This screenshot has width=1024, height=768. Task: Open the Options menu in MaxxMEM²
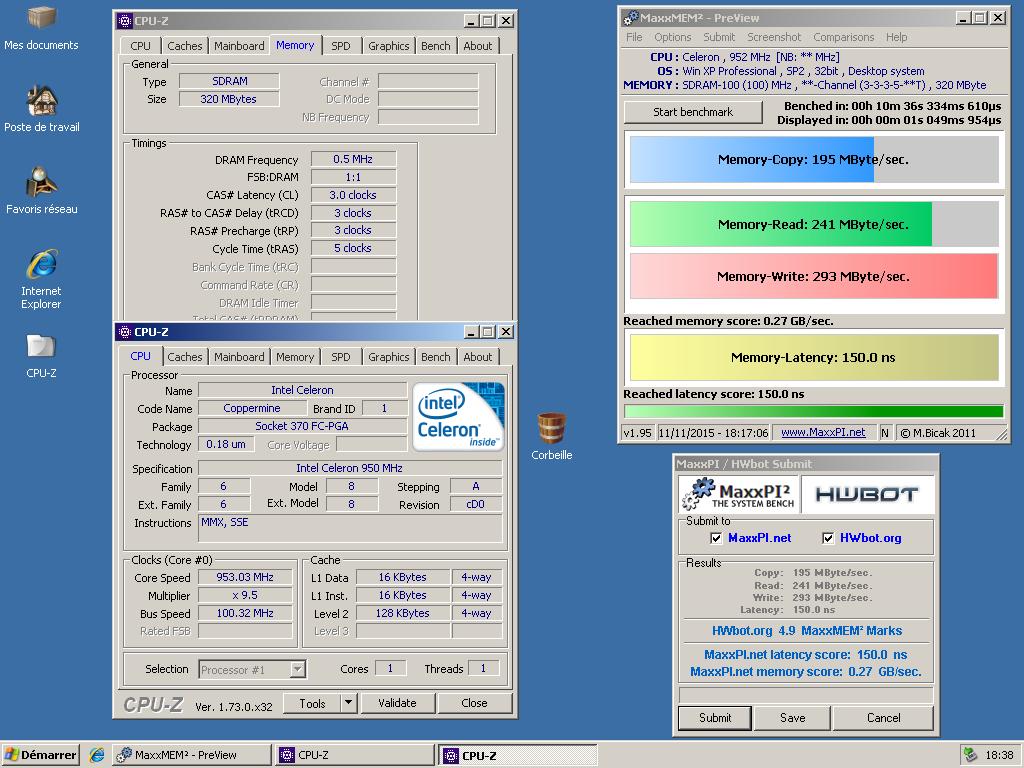point(673,37)
